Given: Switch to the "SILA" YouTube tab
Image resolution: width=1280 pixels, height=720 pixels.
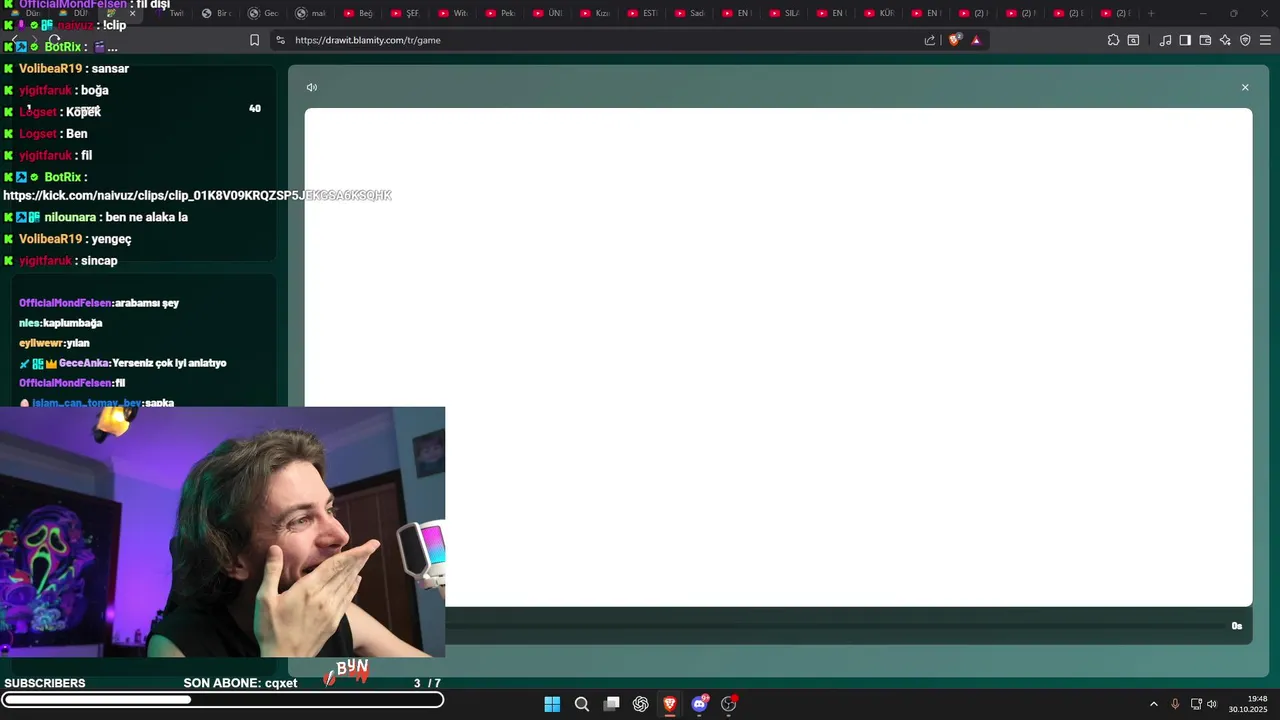Looking at the screenshot, I should pyautogui.click(x=786, y=13).
